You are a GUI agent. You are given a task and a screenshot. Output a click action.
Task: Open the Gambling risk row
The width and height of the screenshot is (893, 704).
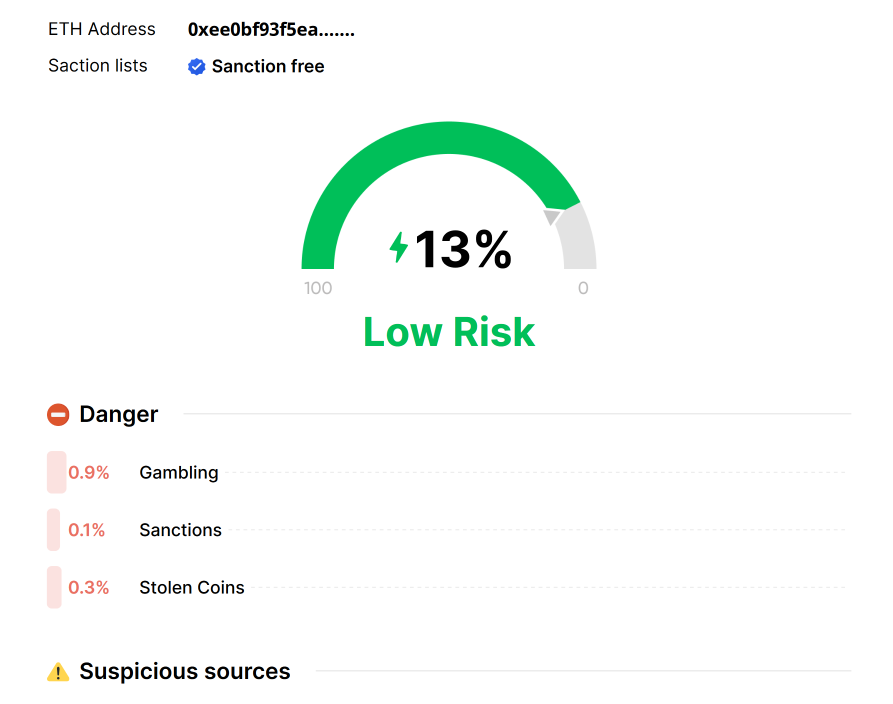pos(179,473)
